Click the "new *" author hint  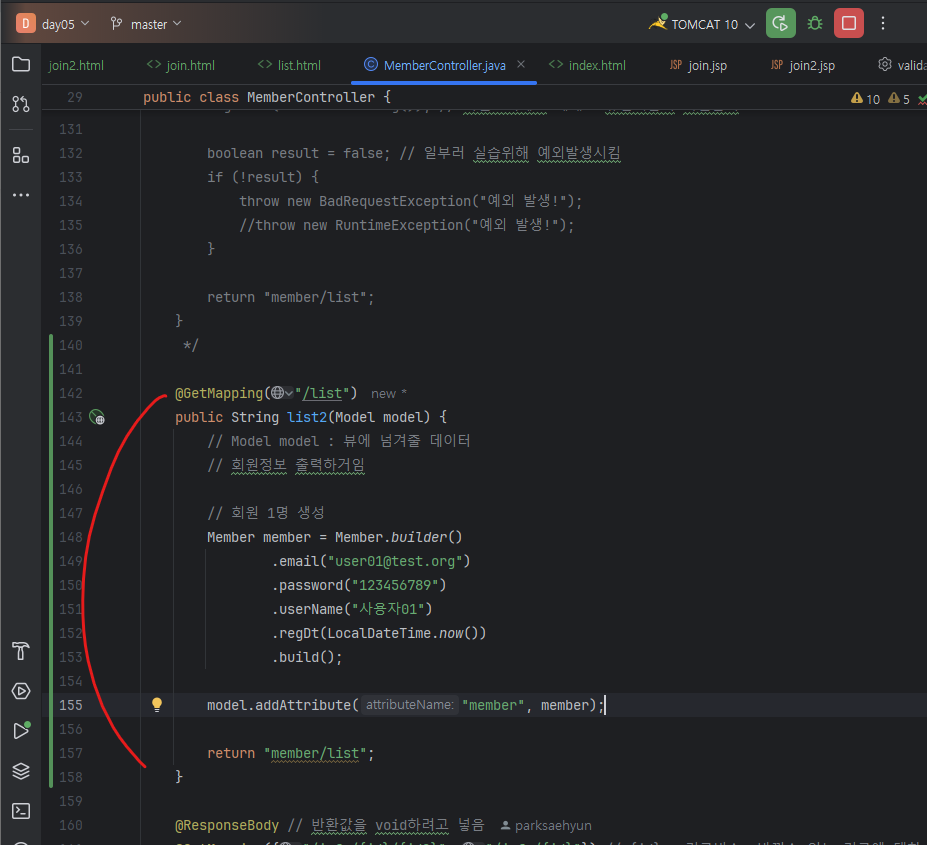point(388,393)
